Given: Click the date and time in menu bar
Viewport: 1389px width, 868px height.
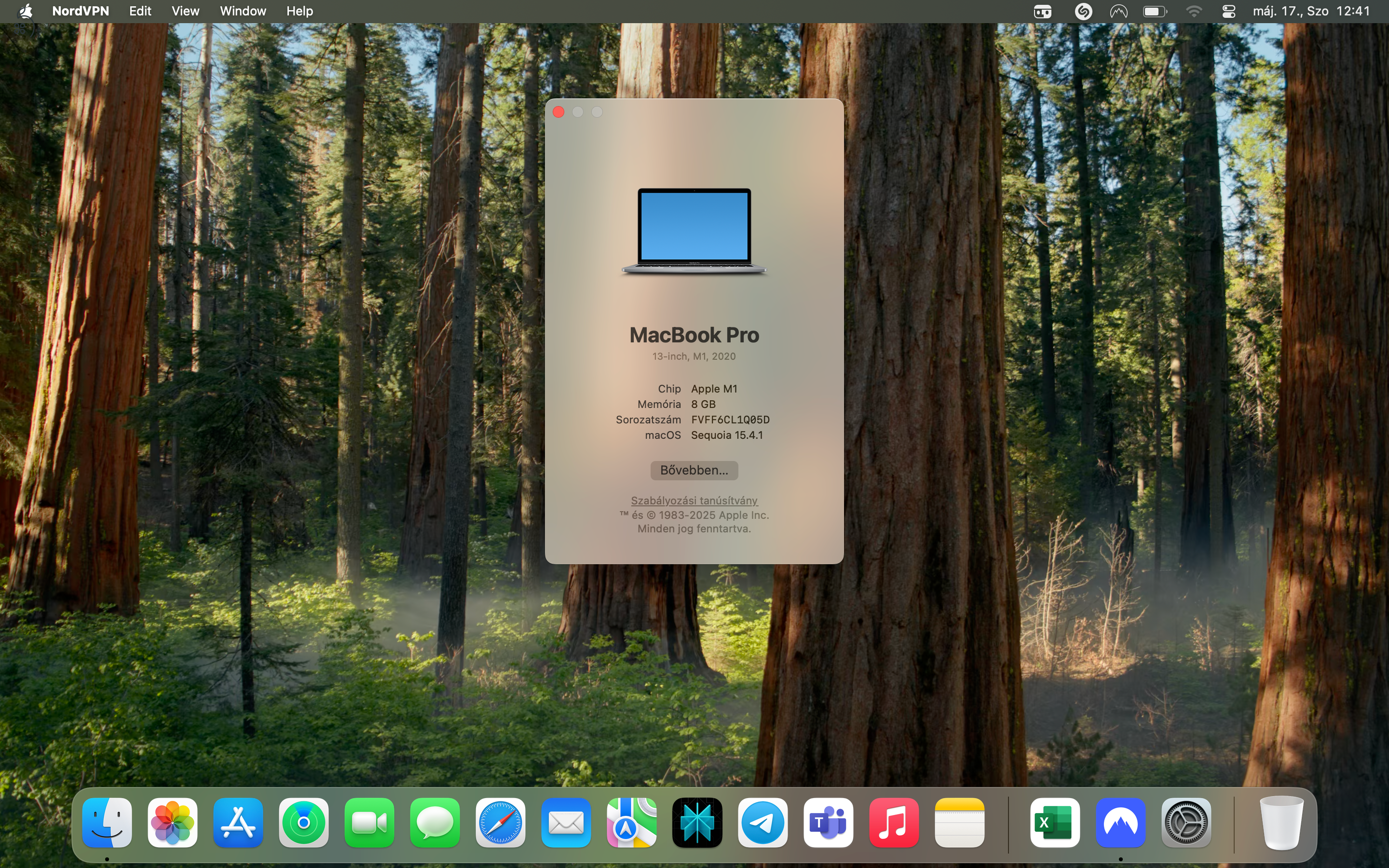Looking at the screenshot, I should 1311,11.
